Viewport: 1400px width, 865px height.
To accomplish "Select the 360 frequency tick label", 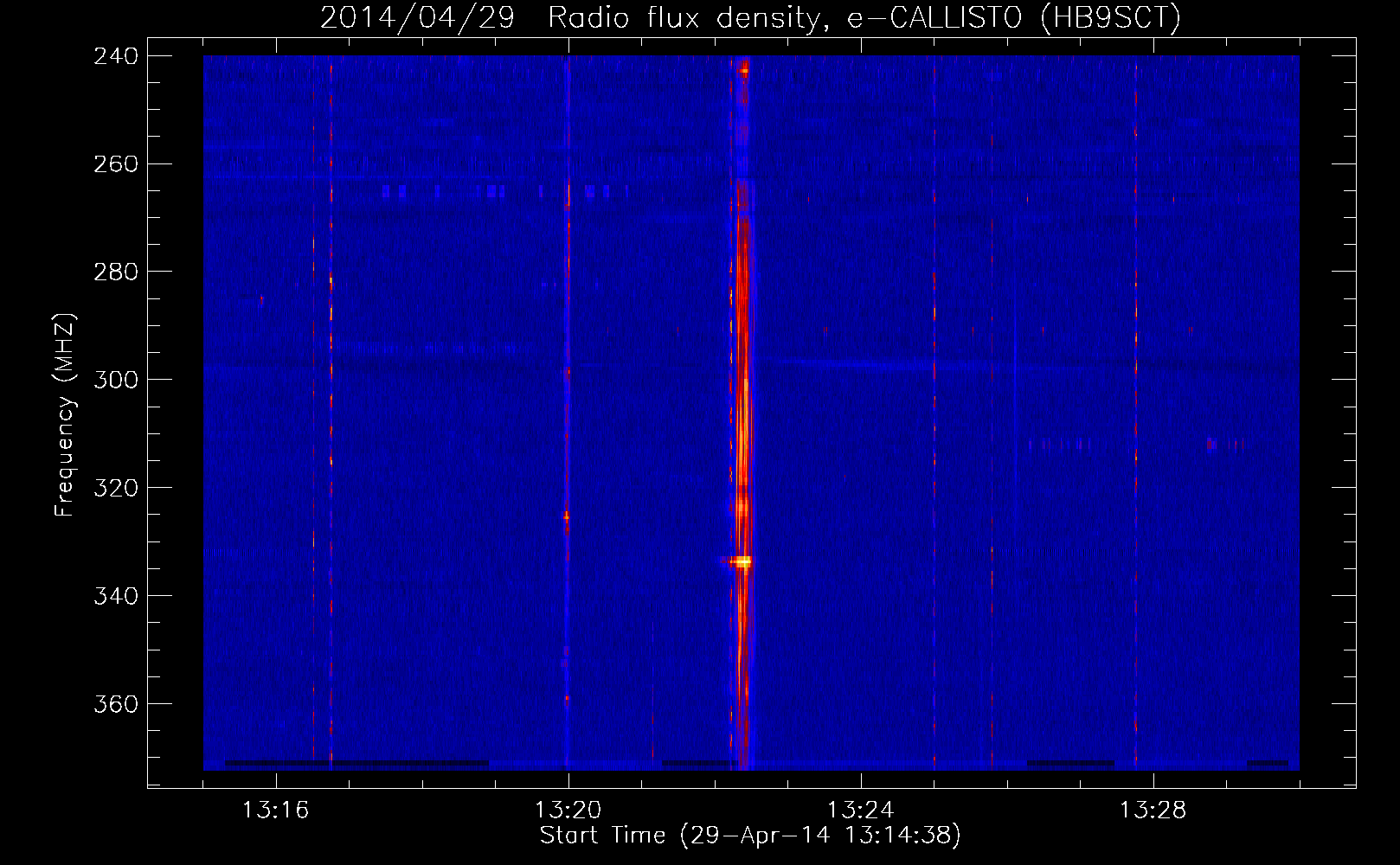I will tap(116, 704).
